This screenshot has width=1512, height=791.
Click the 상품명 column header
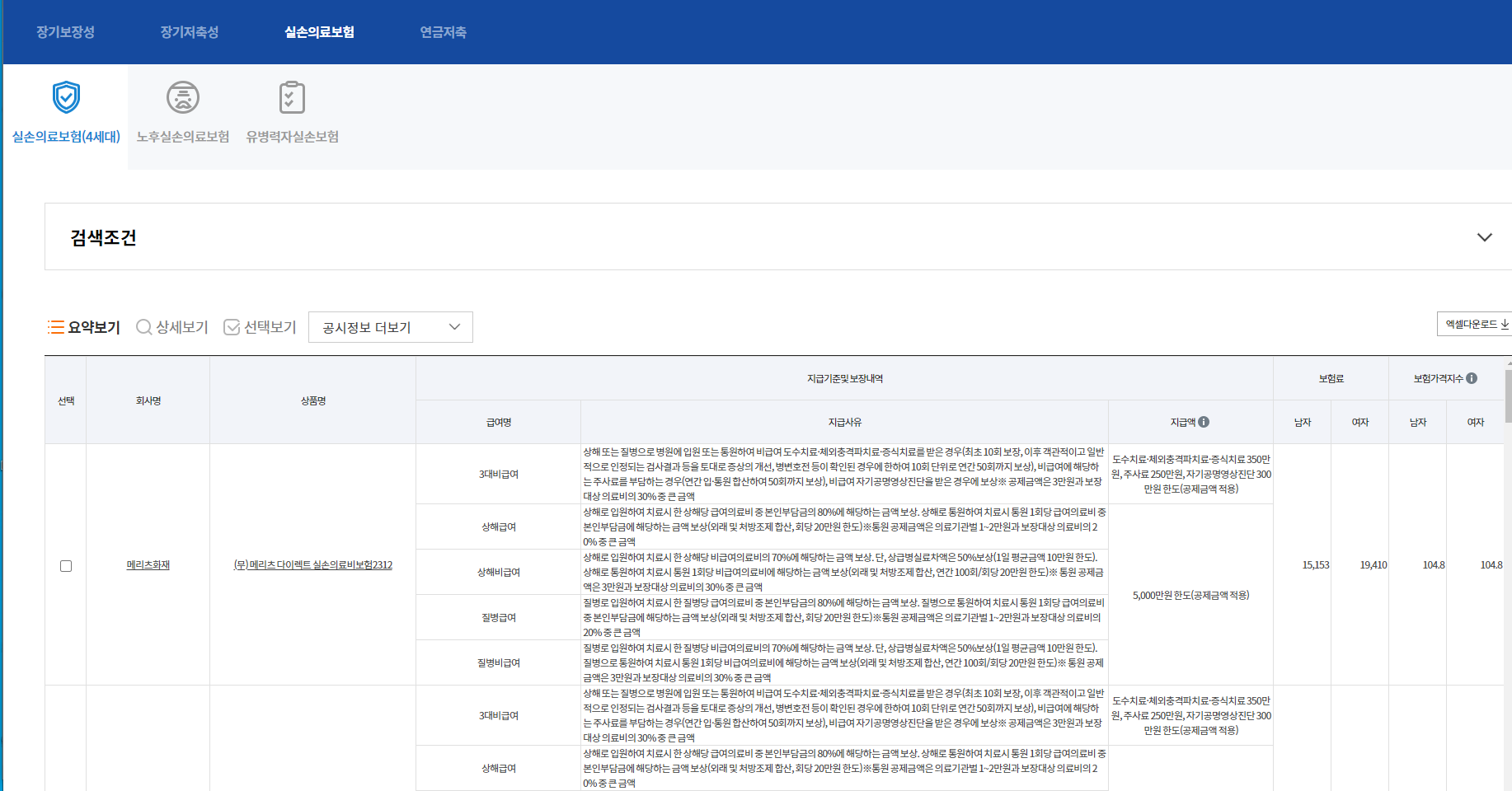[x=313, y=400]
